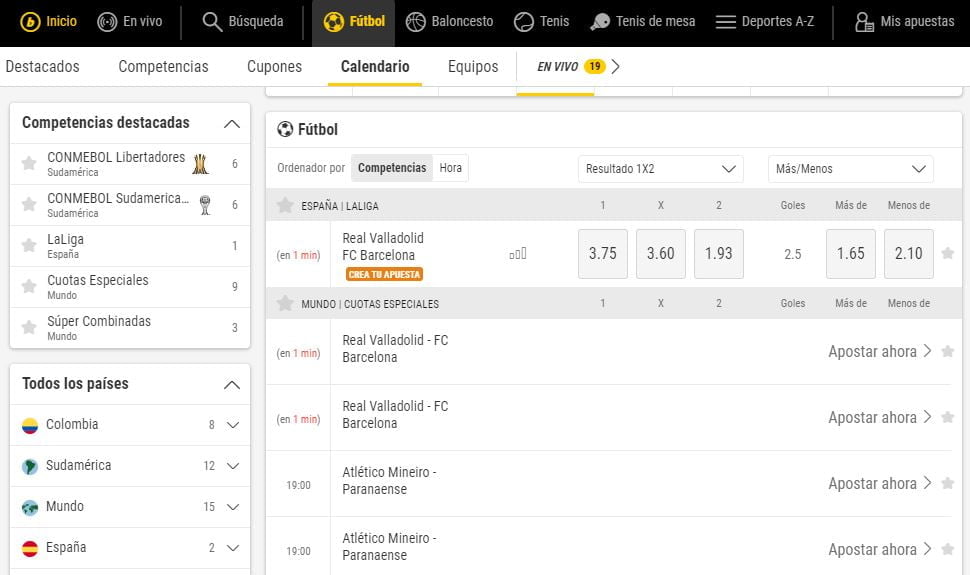The width and height of the screenshot is (970, 575).
Task: Open the Real Valladolid FC Barcelona LaLiga match
Action: point(383,246)
